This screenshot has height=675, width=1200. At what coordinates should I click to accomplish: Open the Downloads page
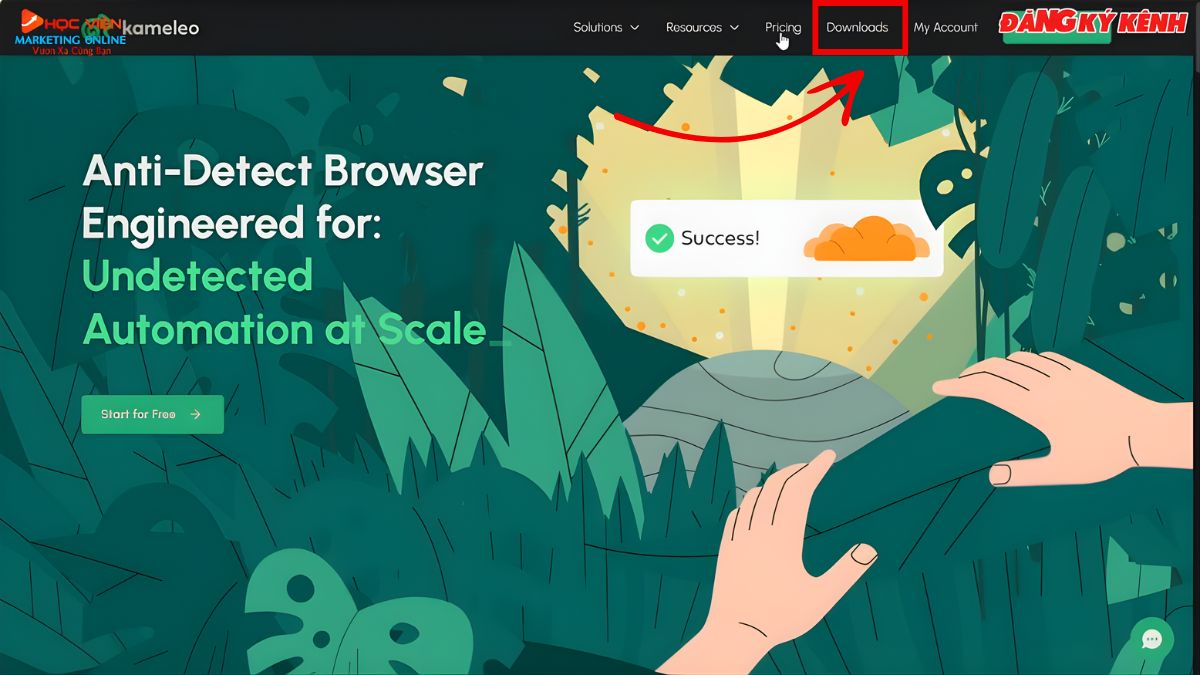coord(857,27)
